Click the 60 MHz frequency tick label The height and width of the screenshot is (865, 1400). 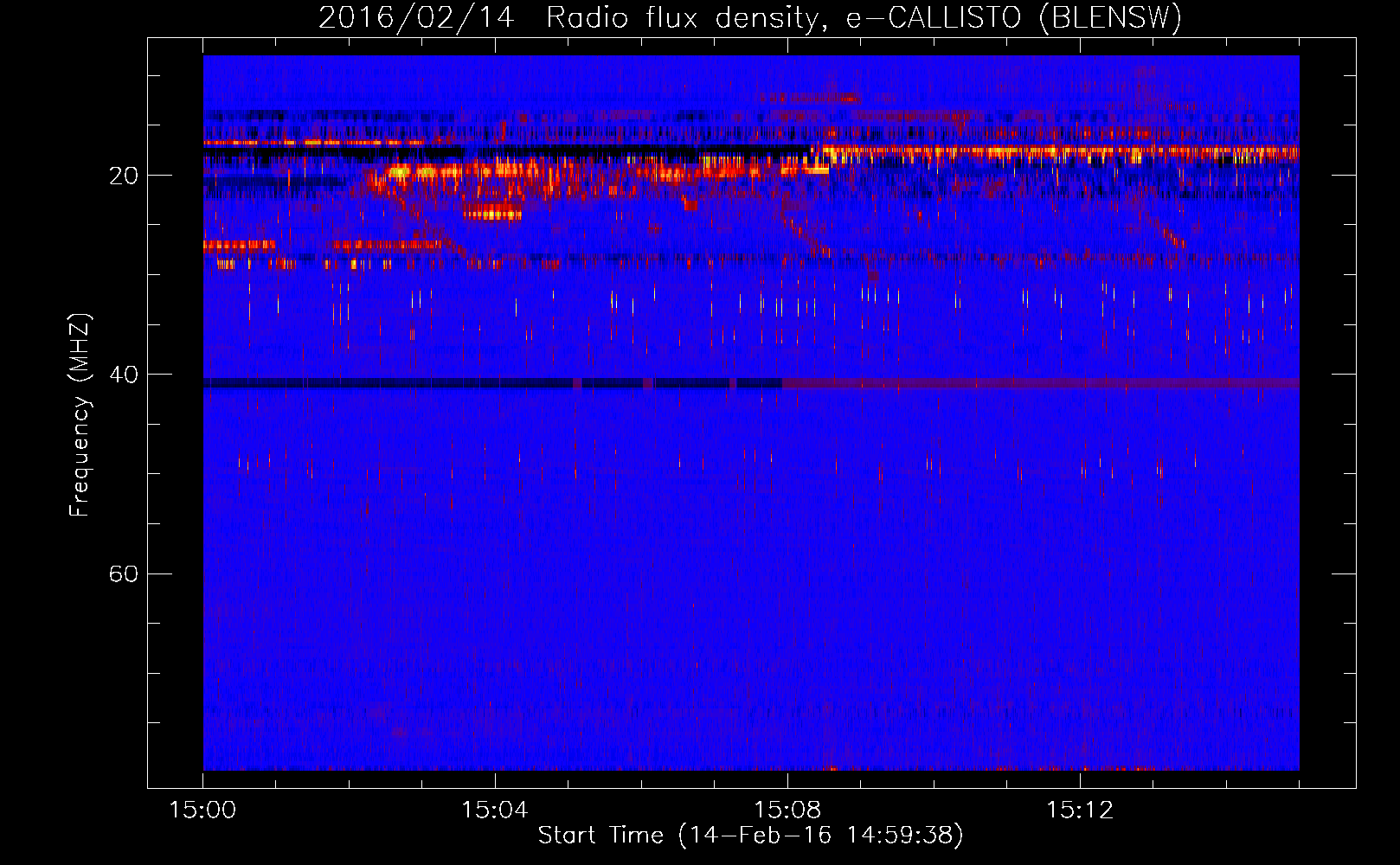123,574
